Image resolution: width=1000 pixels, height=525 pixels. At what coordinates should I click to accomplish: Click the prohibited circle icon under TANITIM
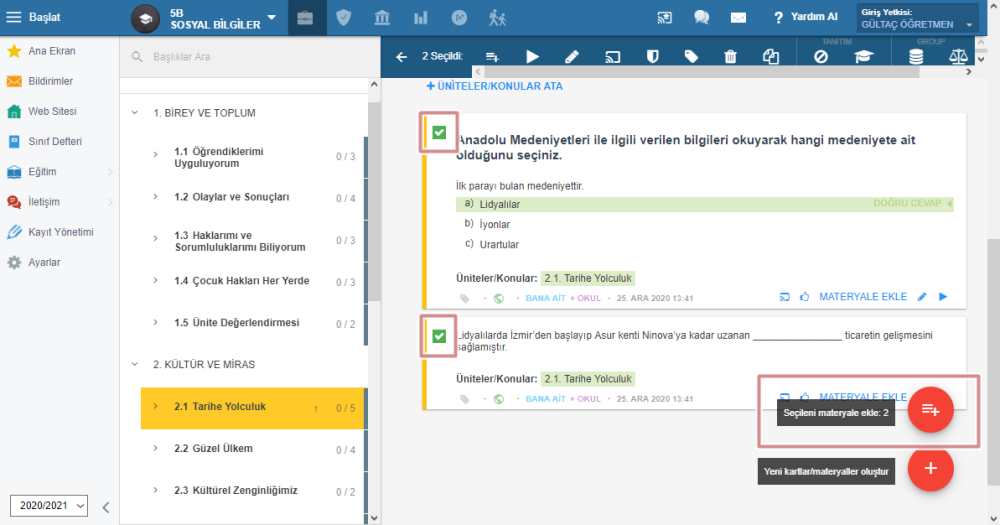[x=821, y=57]
